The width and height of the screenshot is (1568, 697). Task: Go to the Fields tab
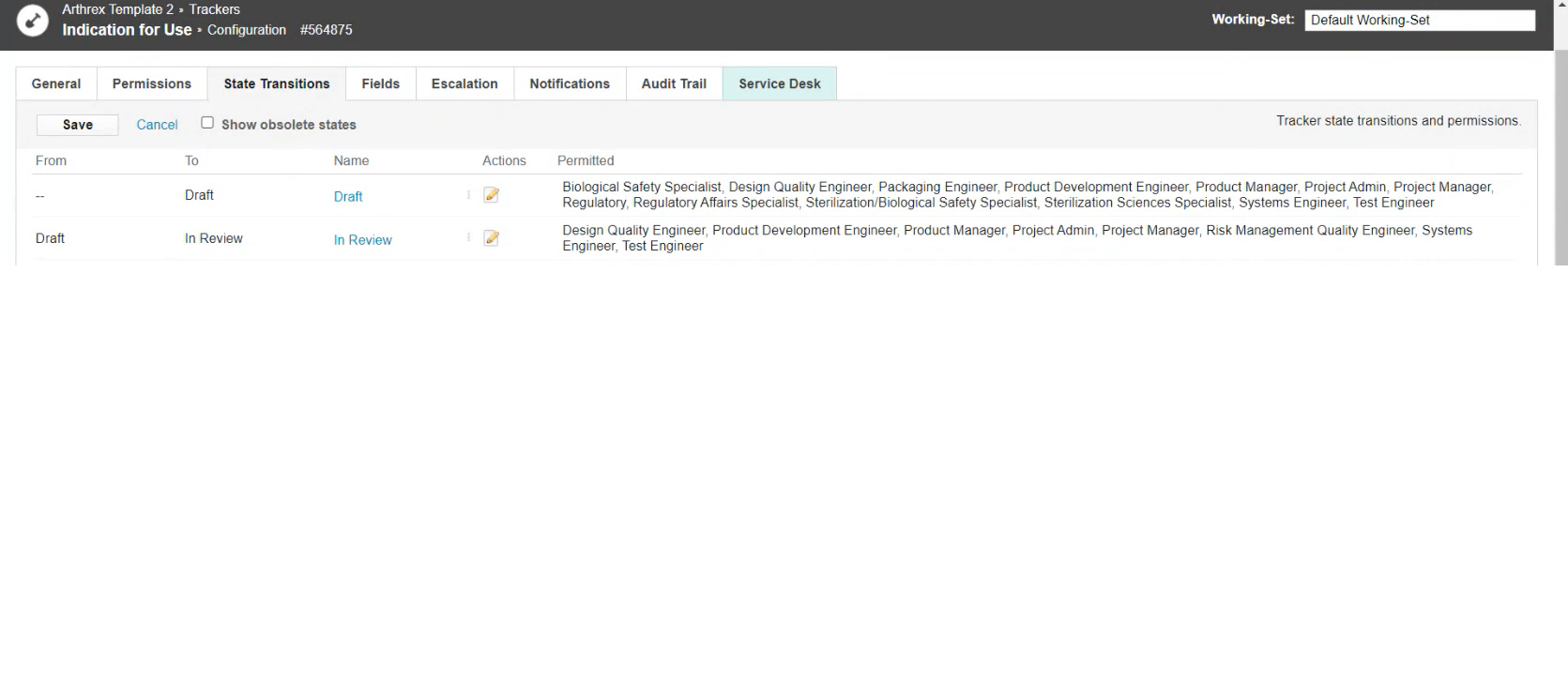[x=380, y=83]
